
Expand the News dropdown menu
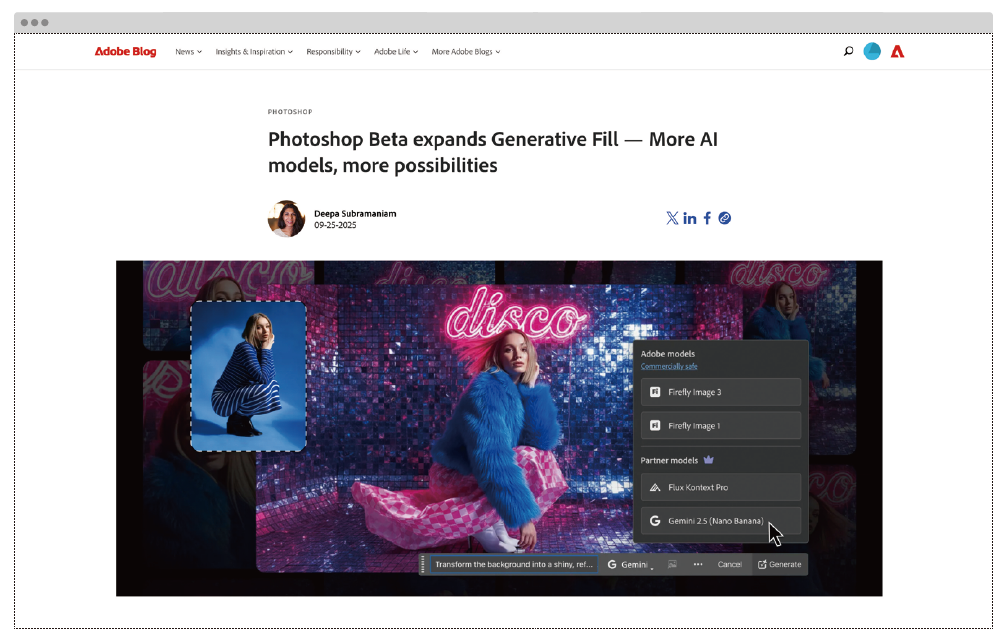pyautogui.click(x=188, y=52)
